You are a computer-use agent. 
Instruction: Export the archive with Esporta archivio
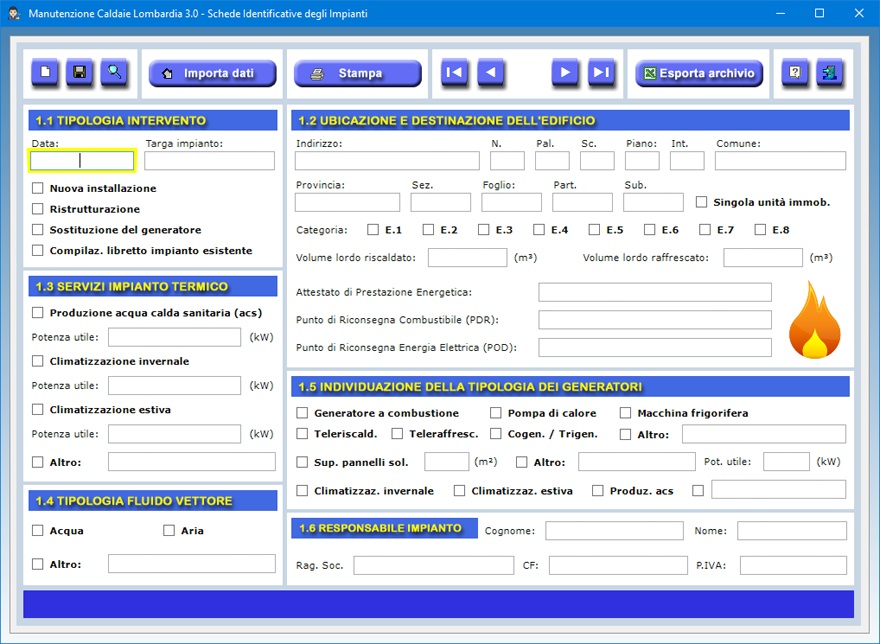pyautogui.click(x=699, y=74)
